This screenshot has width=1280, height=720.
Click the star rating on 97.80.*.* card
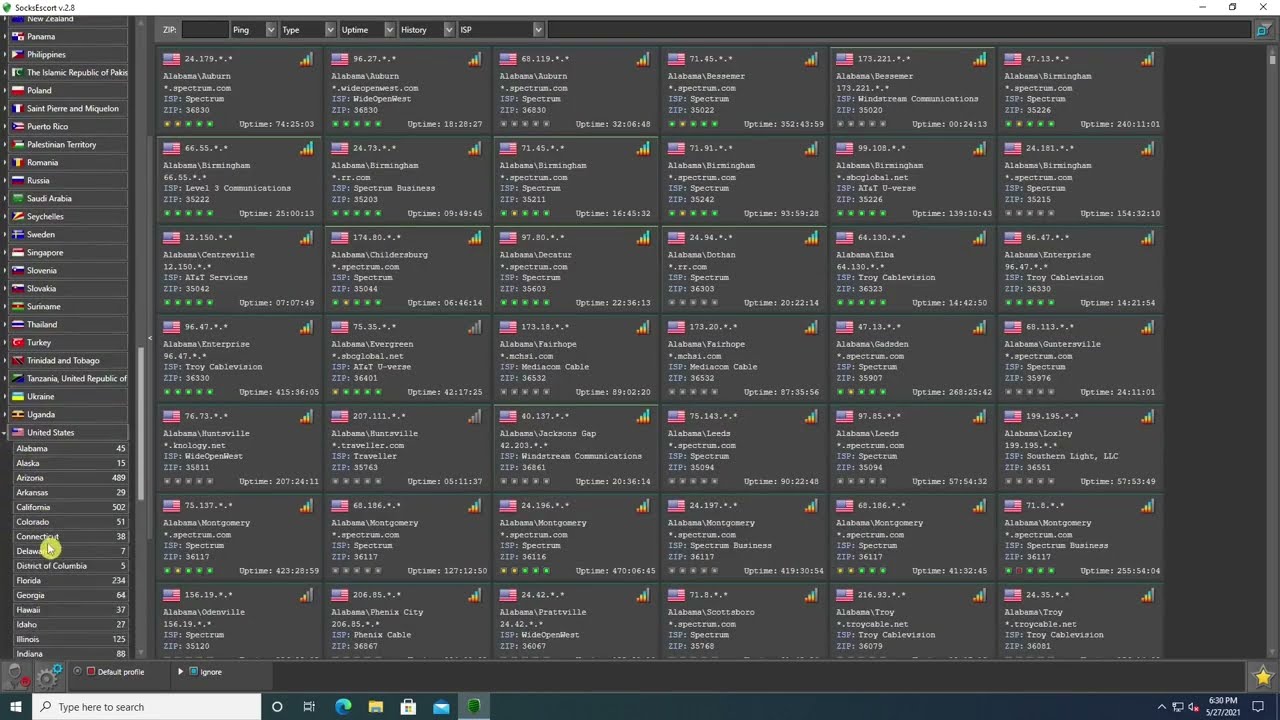pos(525,303)
